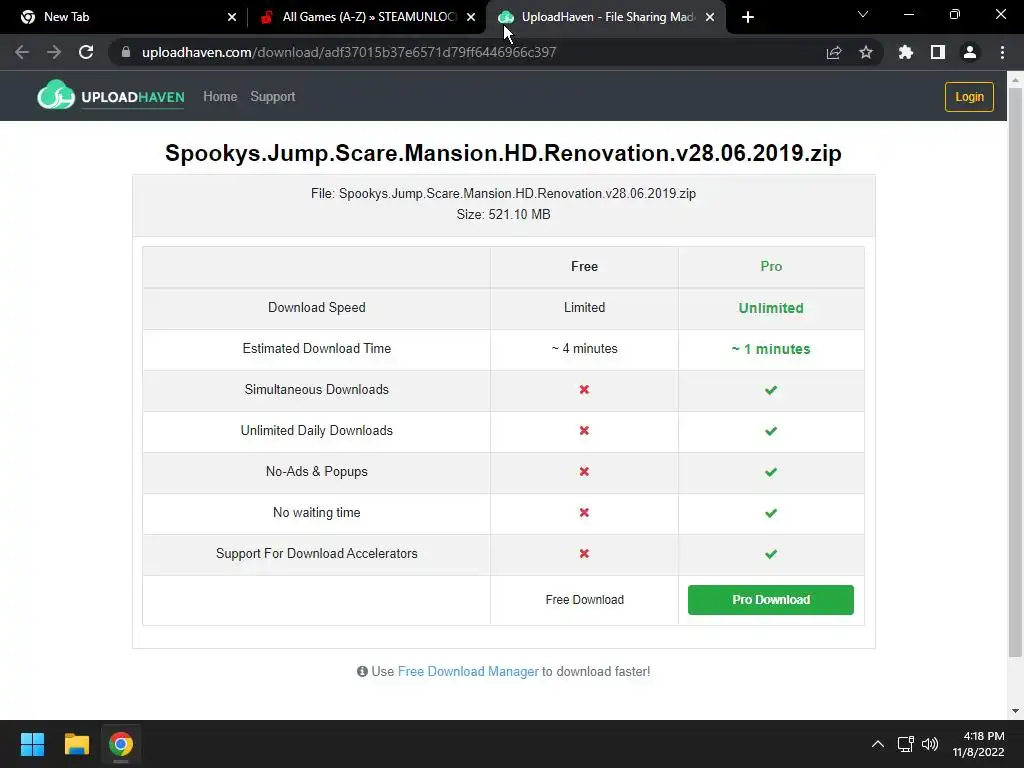Switch to the New Tab browser tab
Screen dimensions: 1024x768
tap(127, 17)
